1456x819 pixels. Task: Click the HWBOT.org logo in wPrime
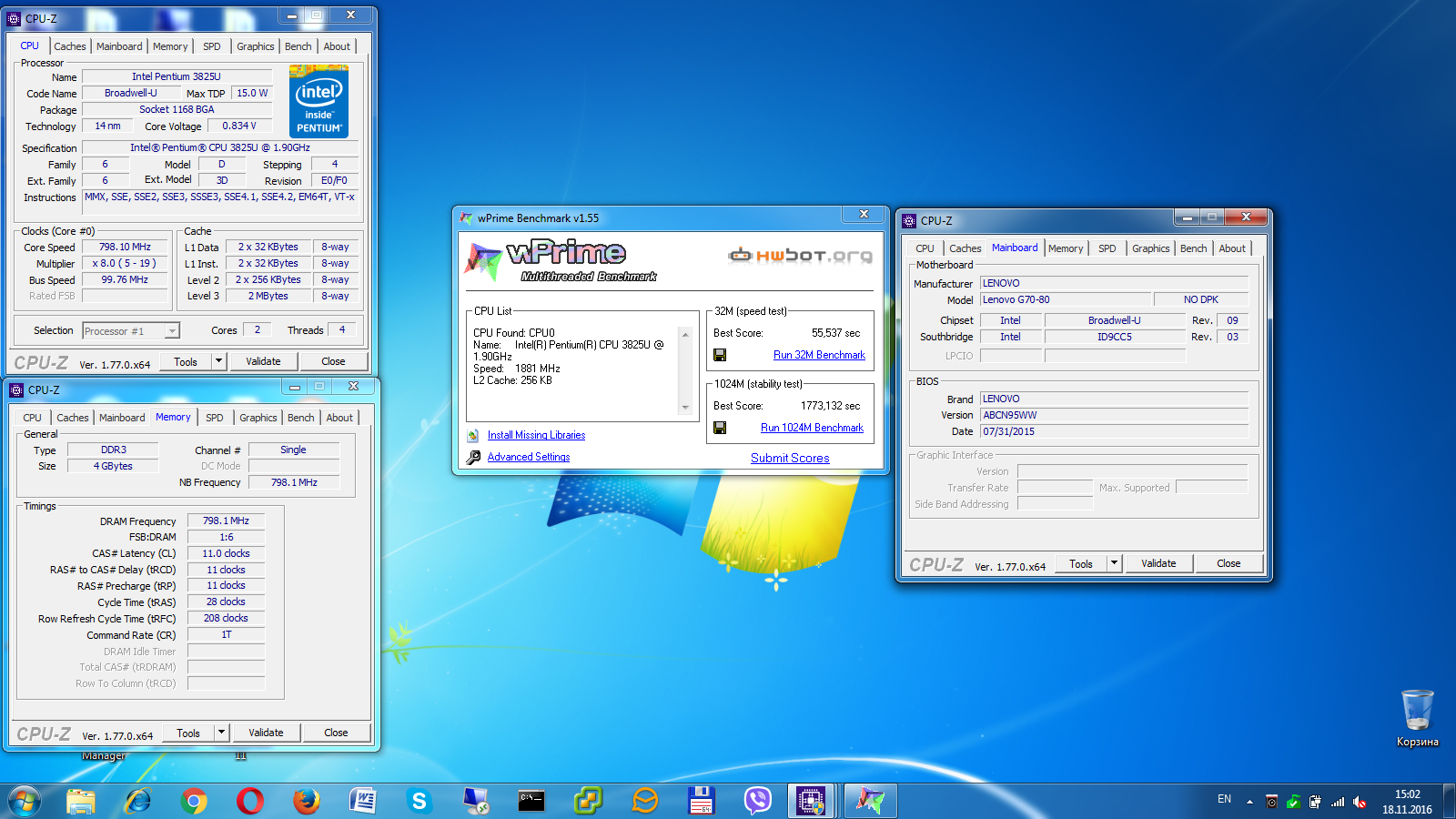click(x=800, y=255)
